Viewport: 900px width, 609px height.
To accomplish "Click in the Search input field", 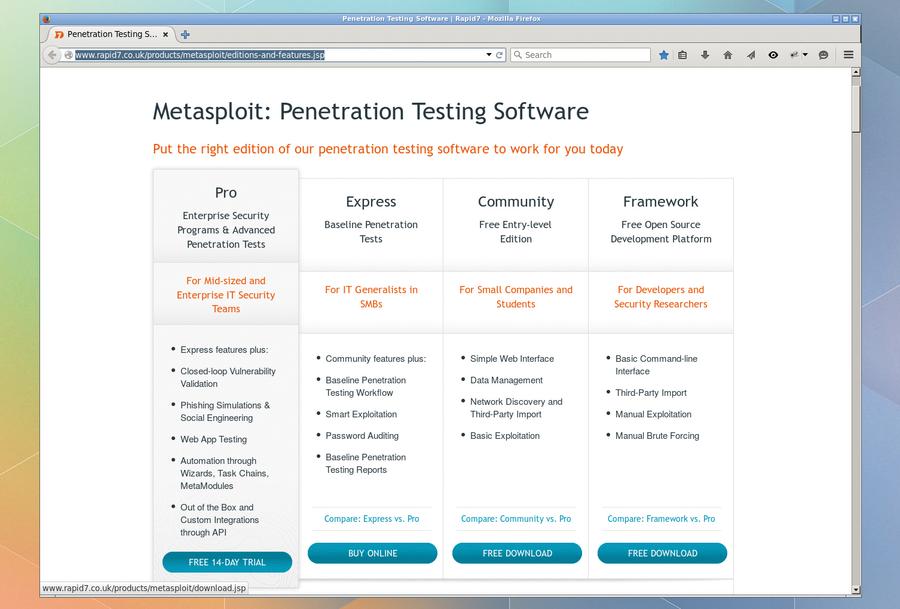I will tap(580, 55).
